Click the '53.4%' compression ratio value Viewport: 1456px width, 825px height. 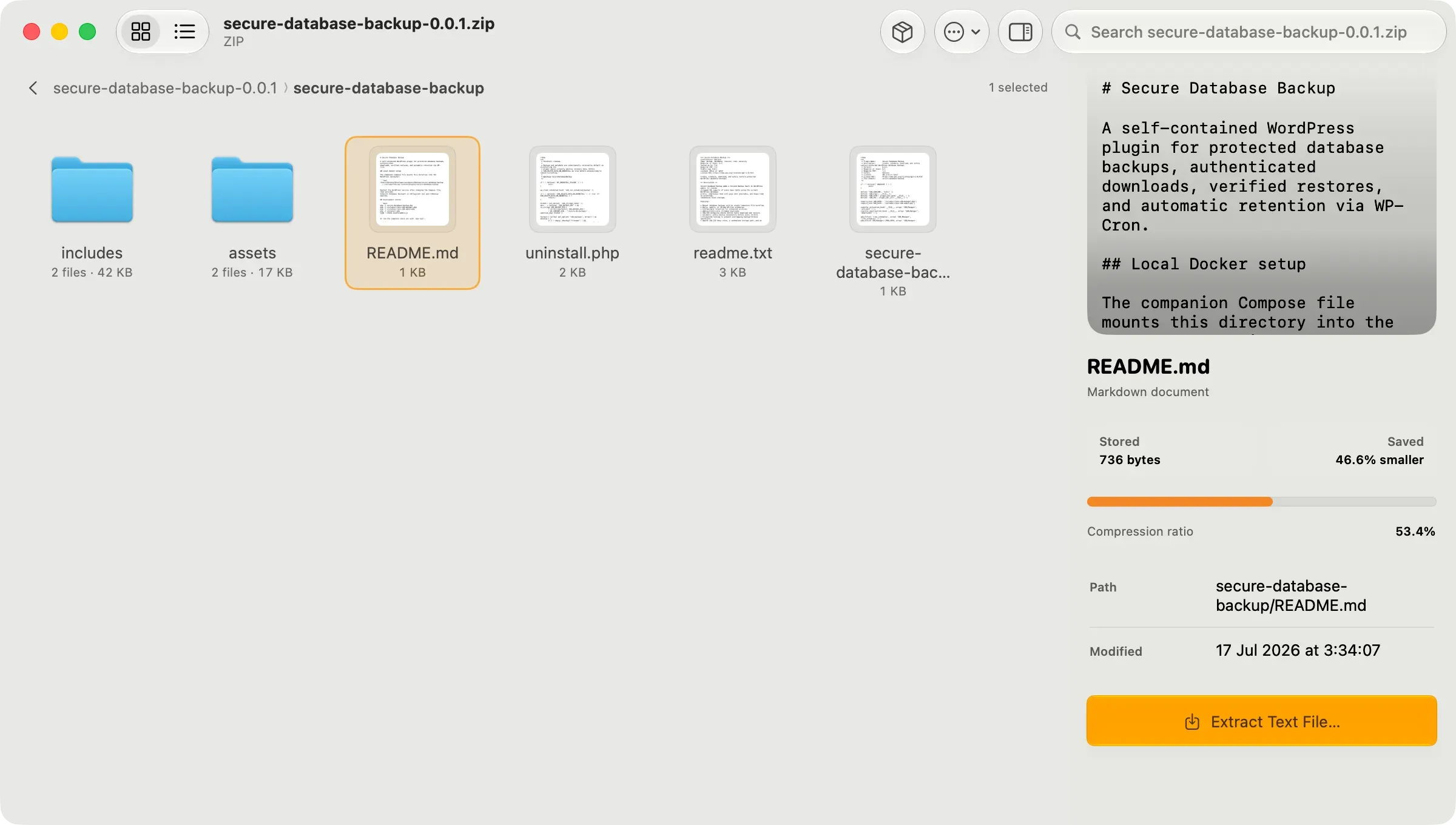(x=1415, y=531)
